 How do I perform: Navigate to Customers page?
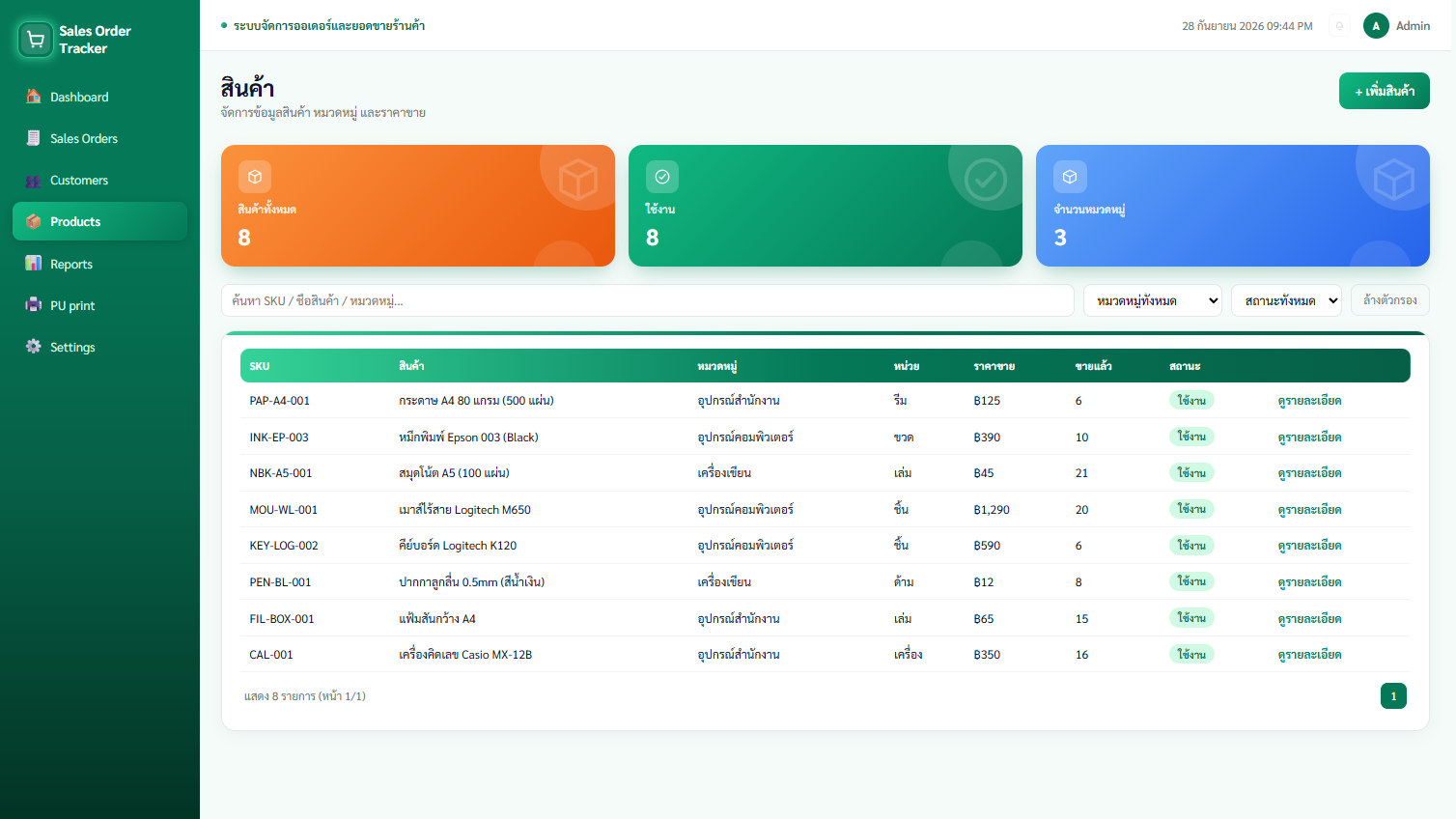99,181
